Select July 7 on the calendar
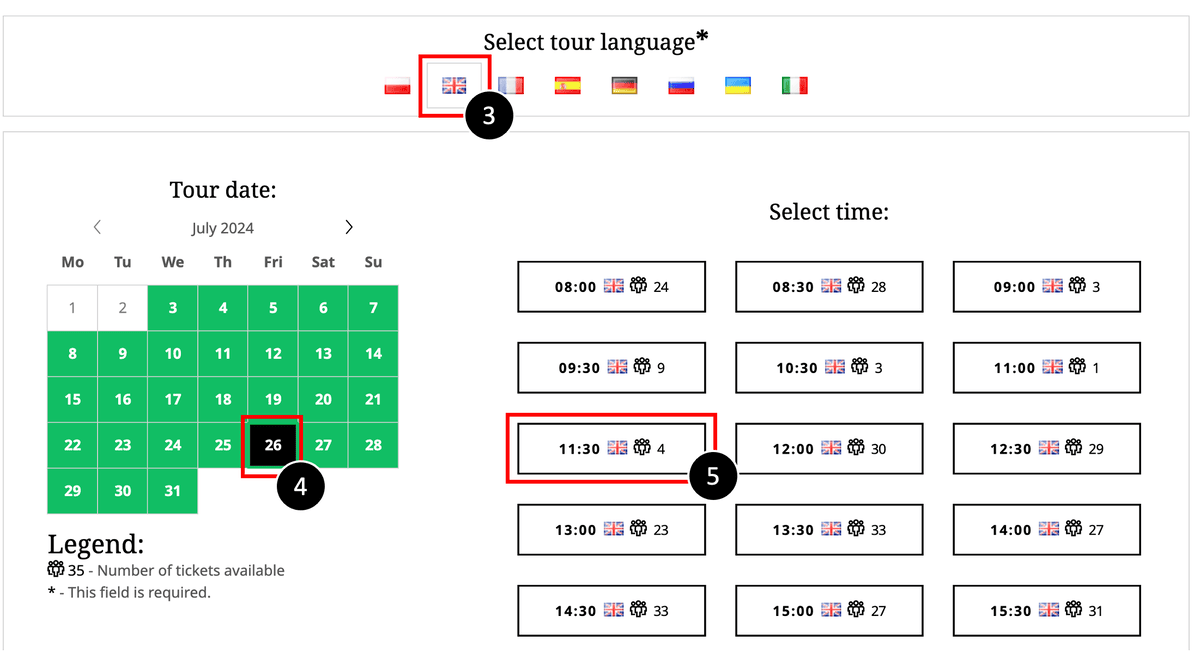The image size is (1200, 659). click(x=373, y=308)
